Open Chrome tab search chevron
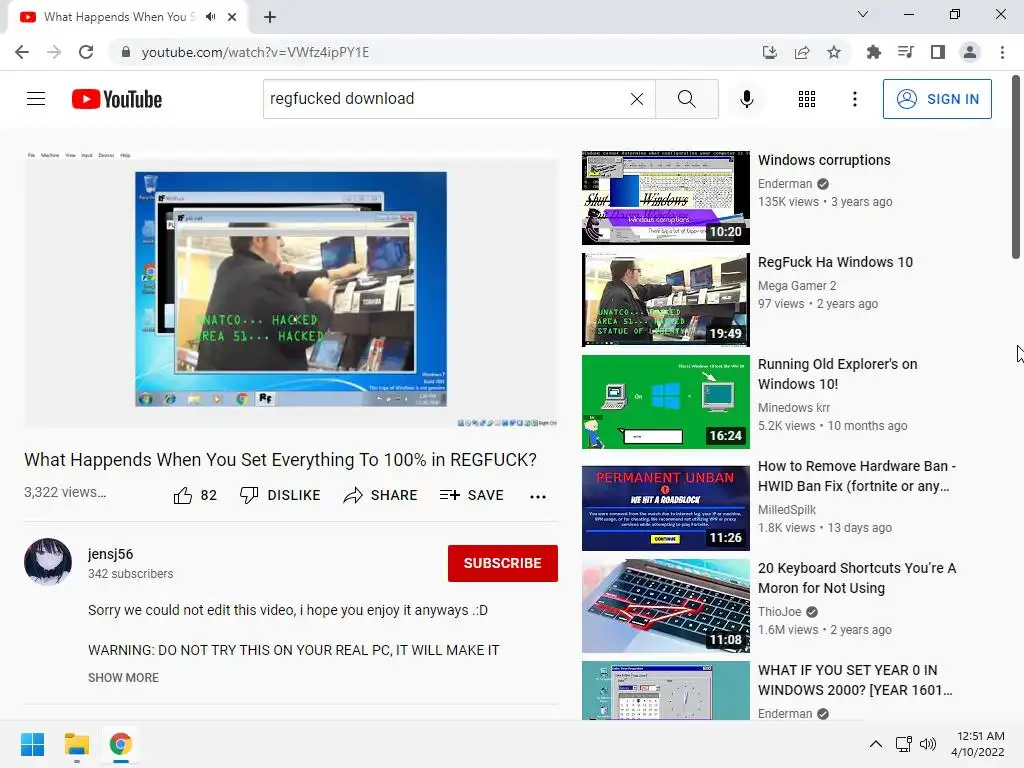This screenshot has height=768, width=1024. pos(863,14)
